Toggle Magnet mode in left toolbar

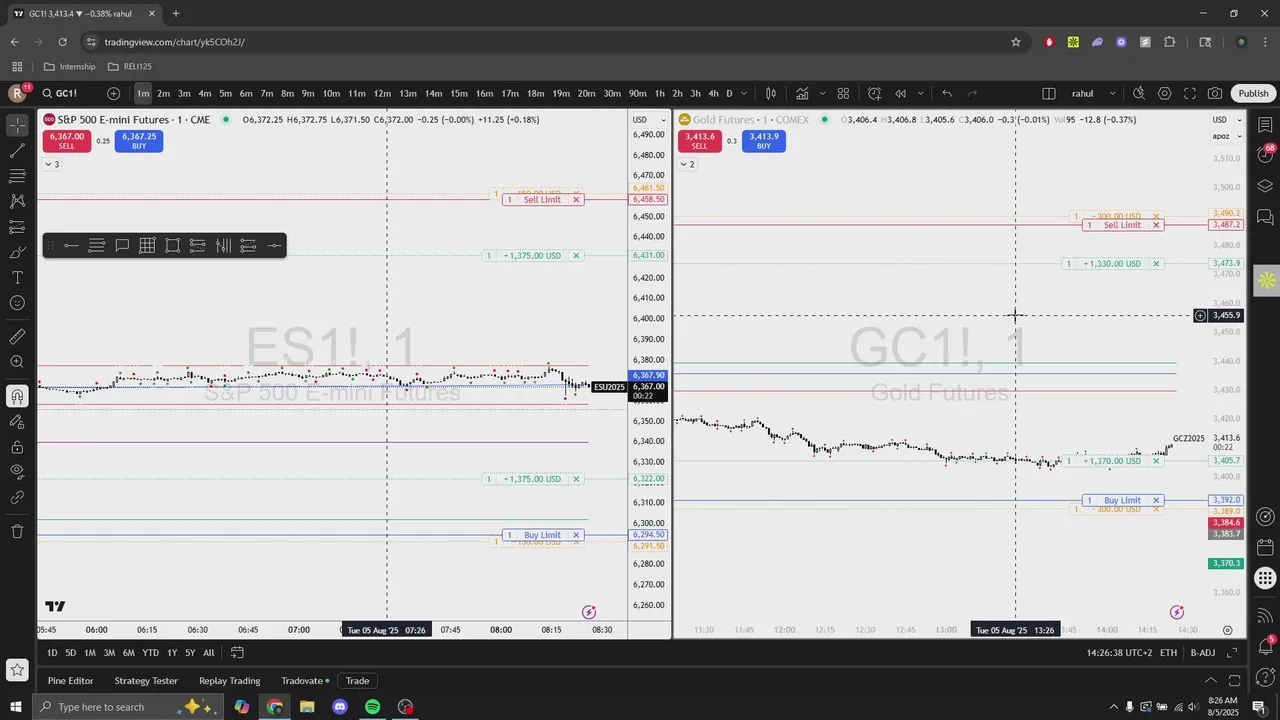[x=17, y=396]
